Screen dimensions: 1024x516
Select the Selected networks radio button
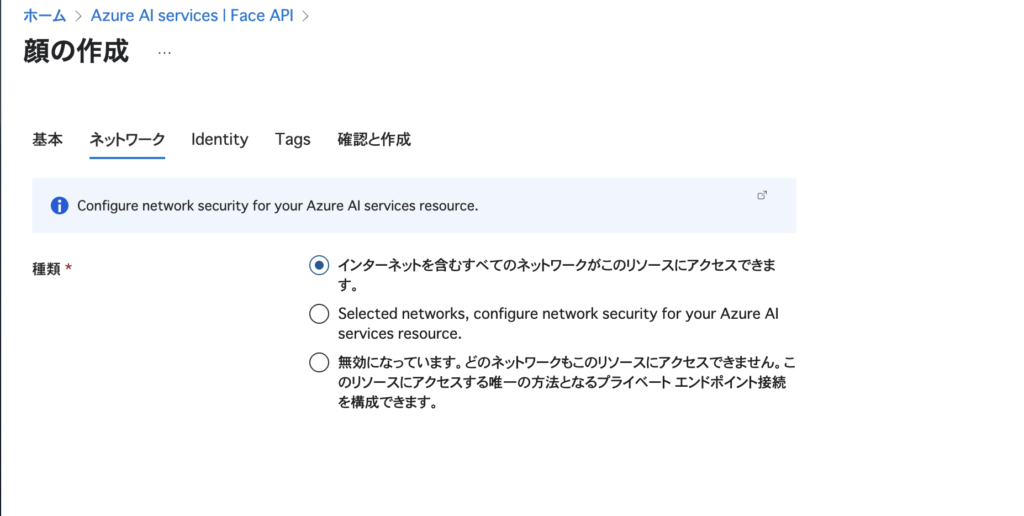click(x=319, y=314)
